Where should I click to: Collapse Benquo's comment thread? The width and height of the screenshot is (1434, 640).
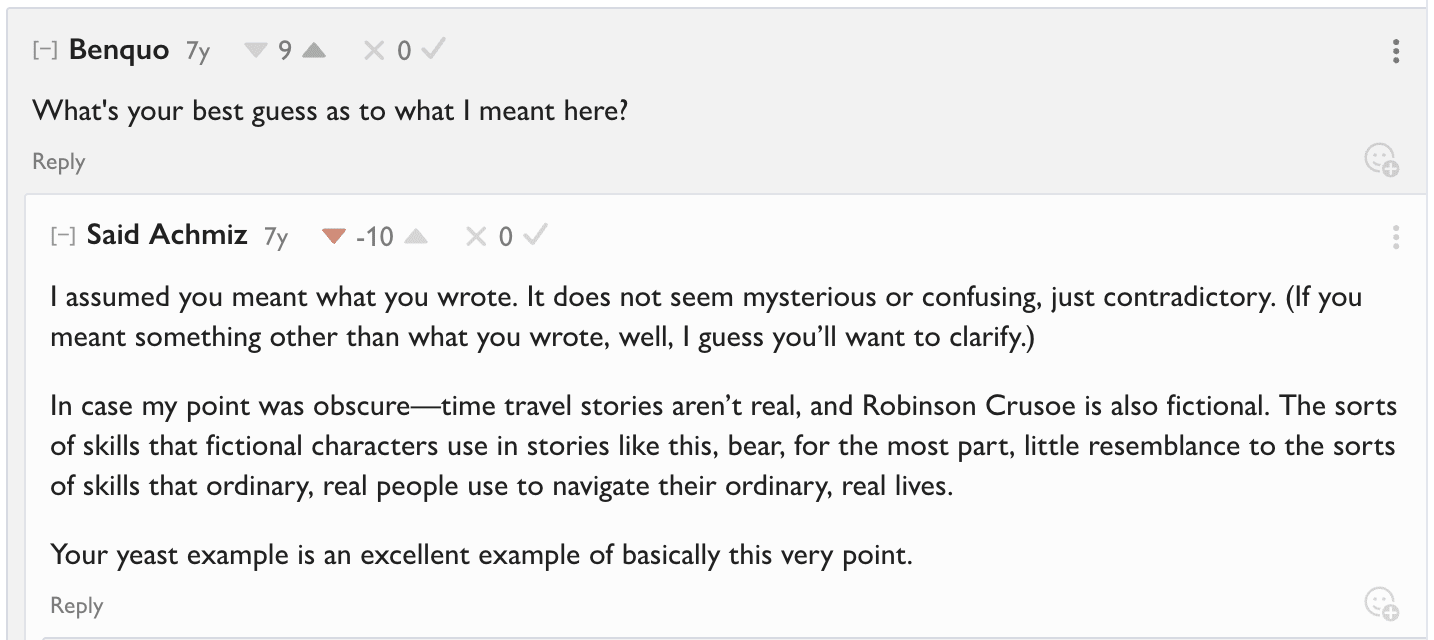pyautogui.click(x=44, y=50)
